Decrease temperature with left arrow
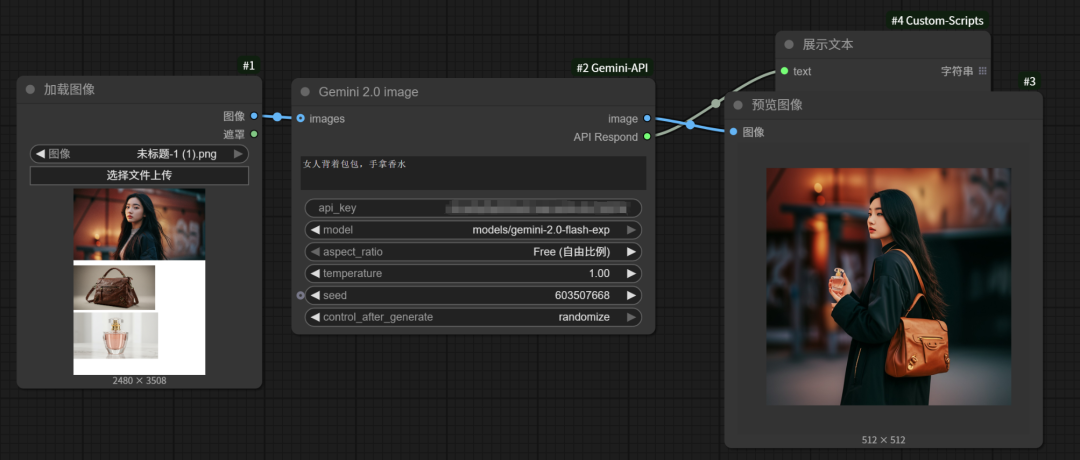Viewport: 1080px width, 460px height. 315,273
